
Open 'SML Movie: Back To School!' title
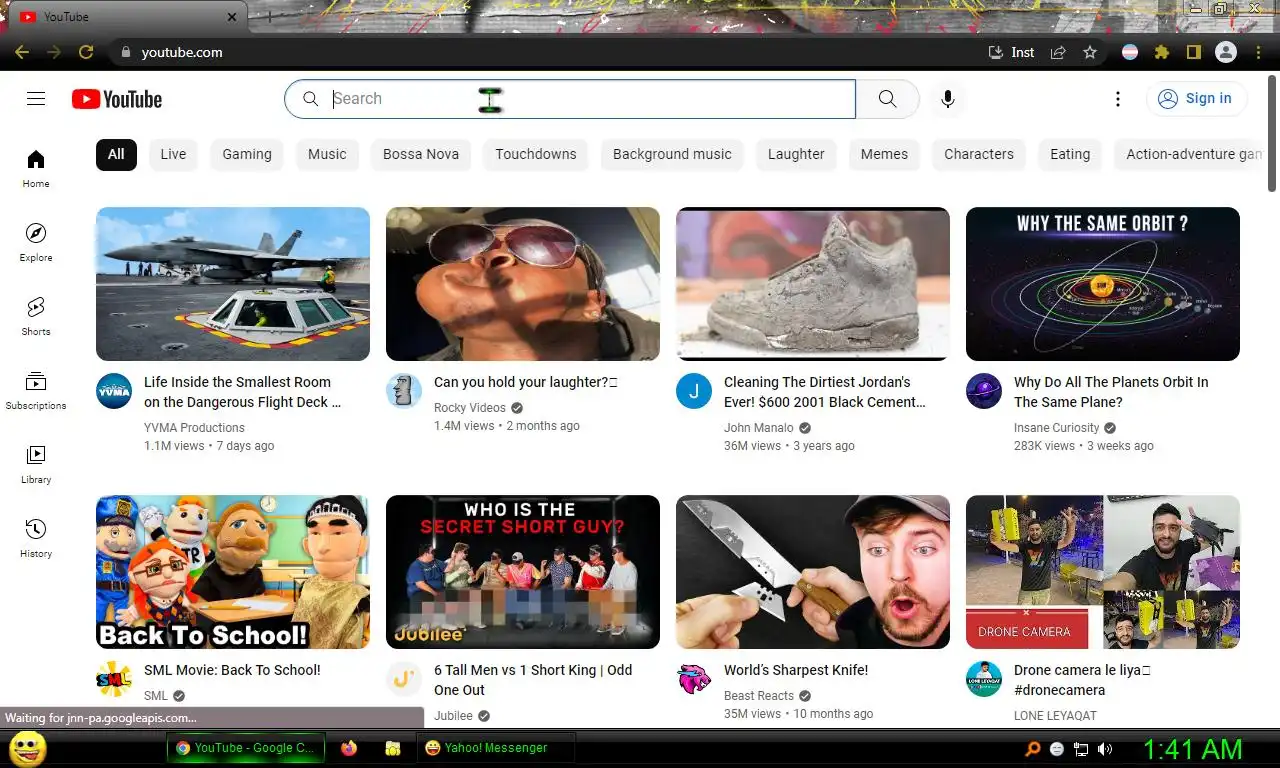pos(232,670)
